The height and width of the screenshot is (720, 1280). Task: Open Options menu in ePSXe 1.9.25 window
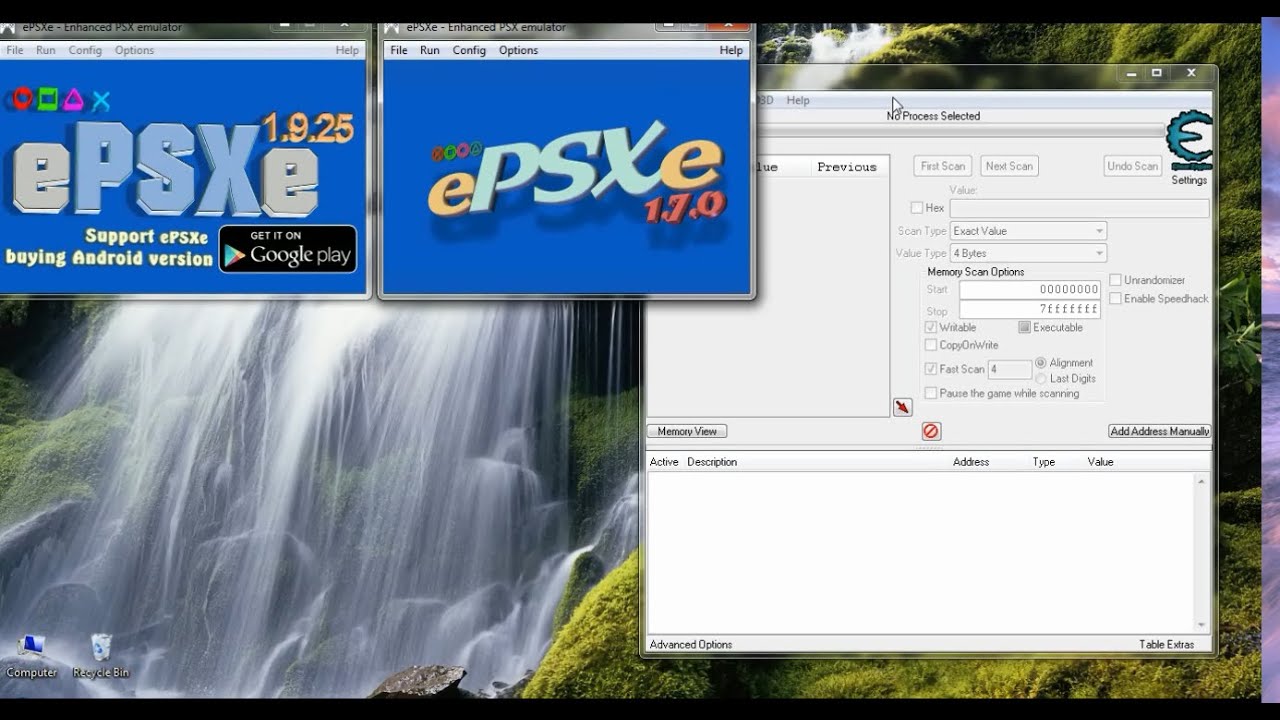click(134, 50)
